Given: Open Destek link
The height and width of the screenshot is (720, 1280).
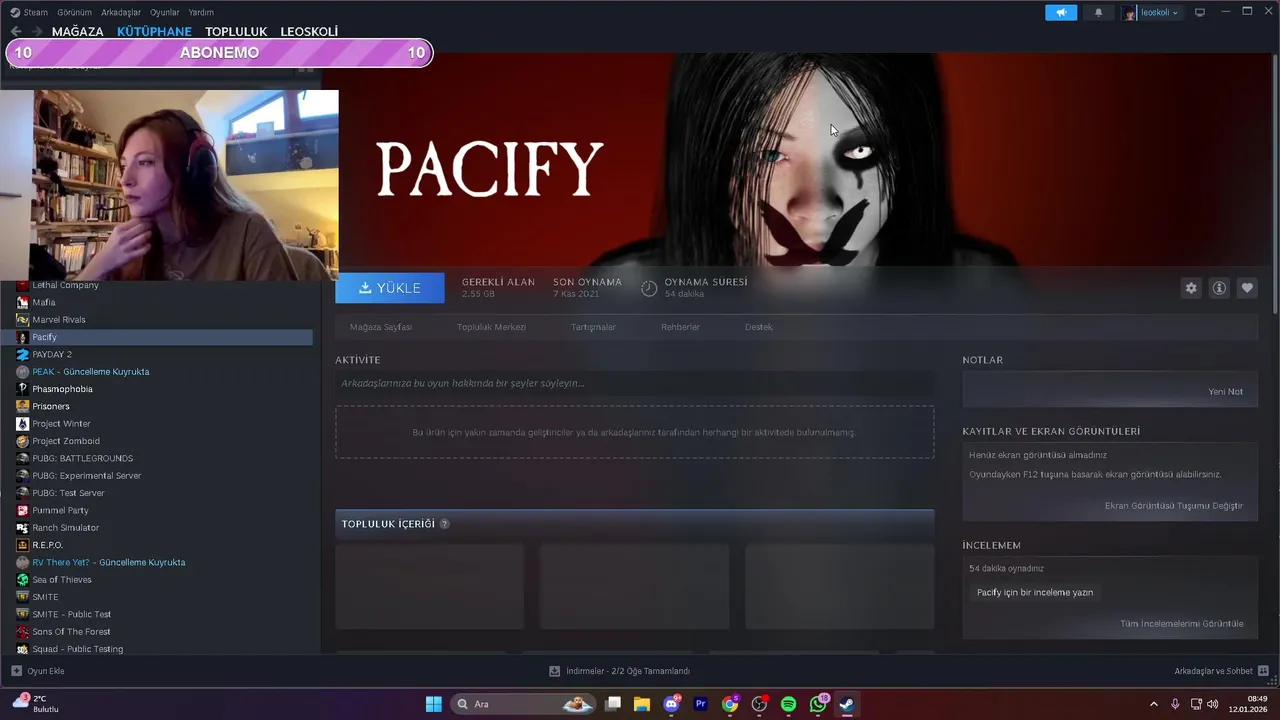Looking at the screenshot, I should click(x=759, y=327).
